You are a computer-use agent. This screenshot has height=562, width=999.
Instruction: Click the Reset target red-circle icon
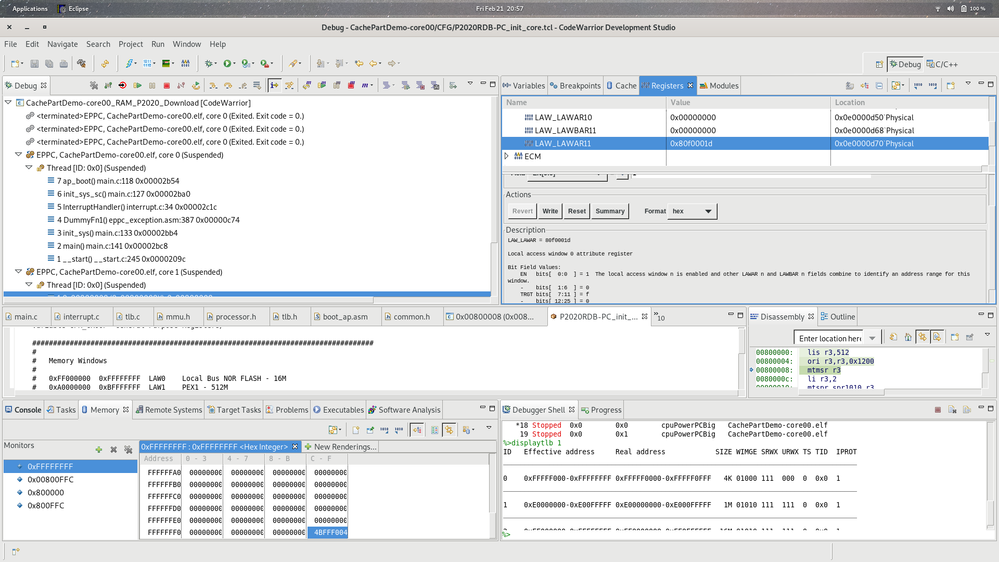(x=122, y=85)
